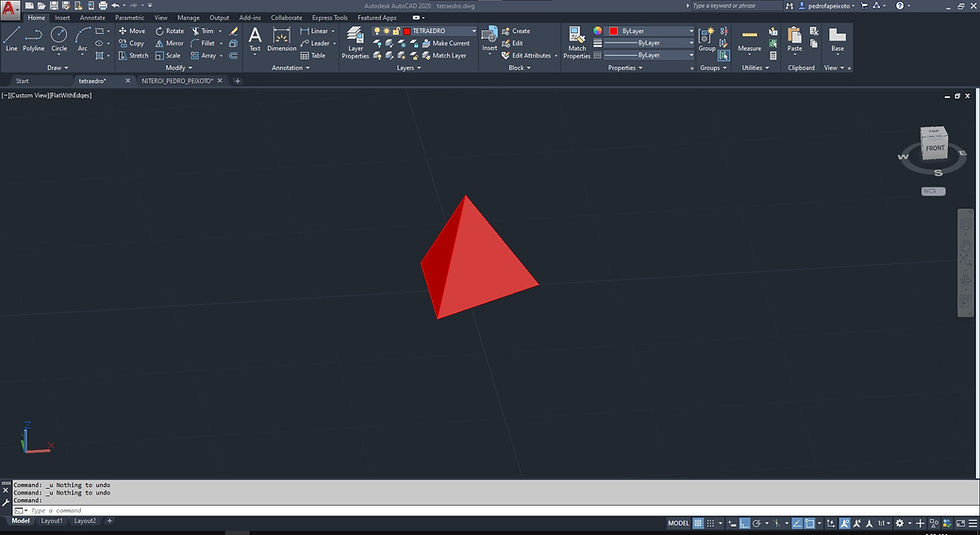Expand the Modify panel
Screen dimensions: 980x535
179,68
